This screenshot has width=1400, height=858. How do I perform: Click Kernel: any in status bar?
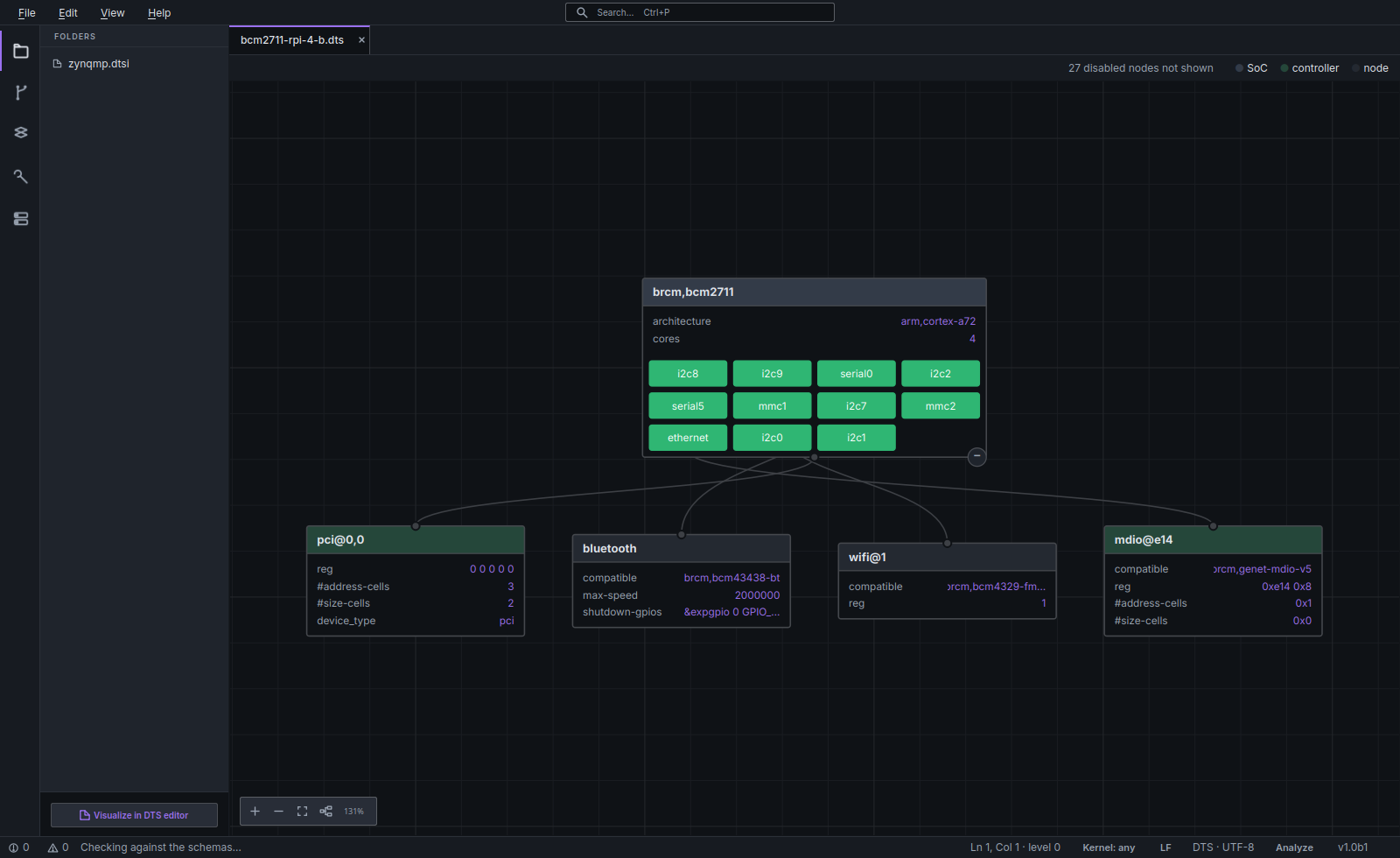1109,847
